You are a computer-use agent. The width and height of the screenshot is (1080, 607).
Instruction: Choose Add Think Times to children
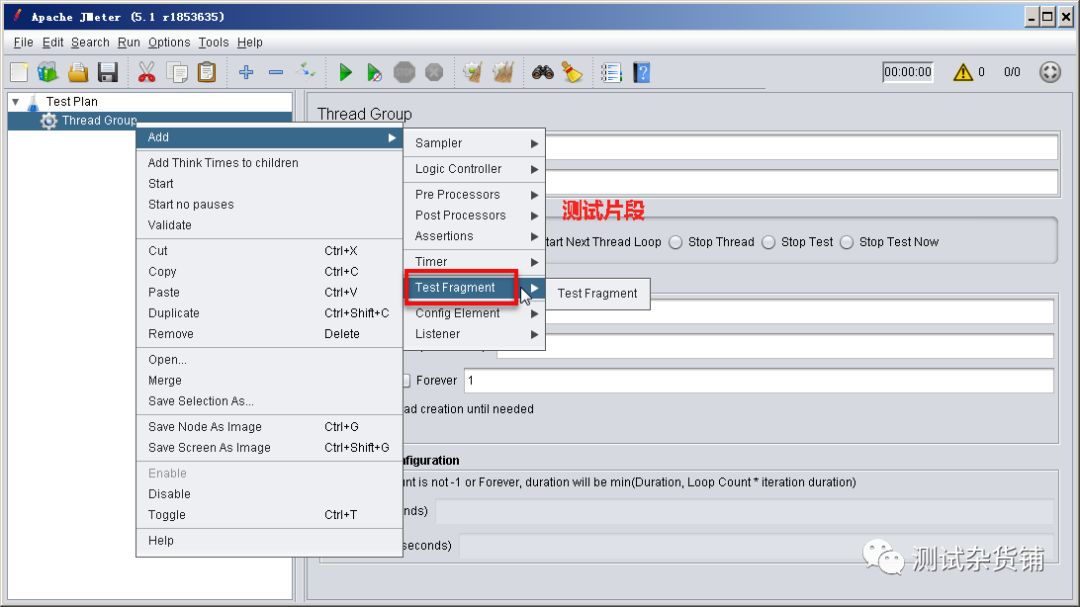(269, 163)
